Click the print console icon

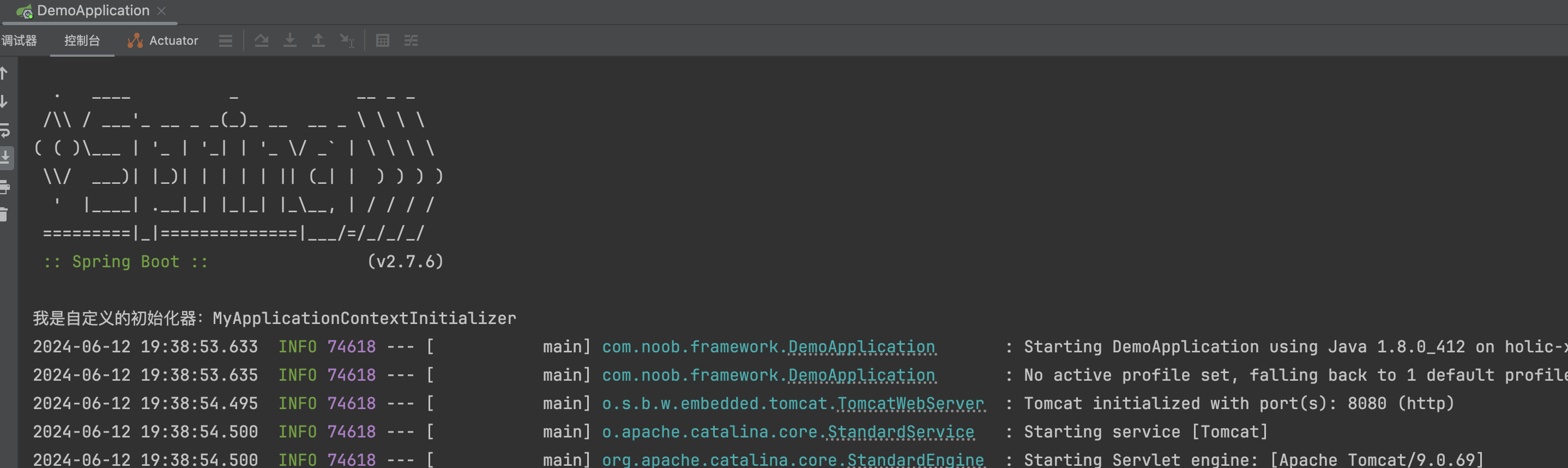5,187
